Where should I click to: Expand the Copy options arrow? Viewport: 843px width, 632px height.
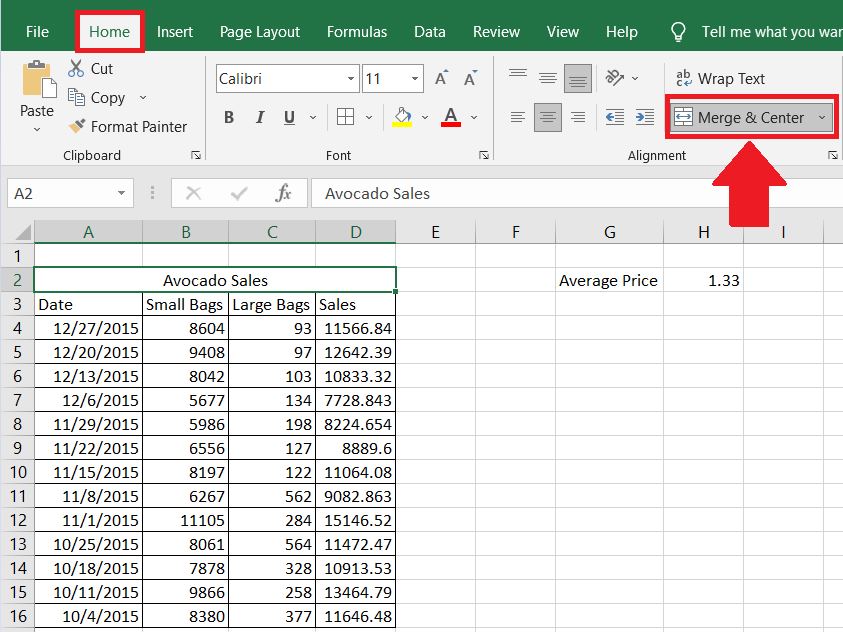point(142,98)
